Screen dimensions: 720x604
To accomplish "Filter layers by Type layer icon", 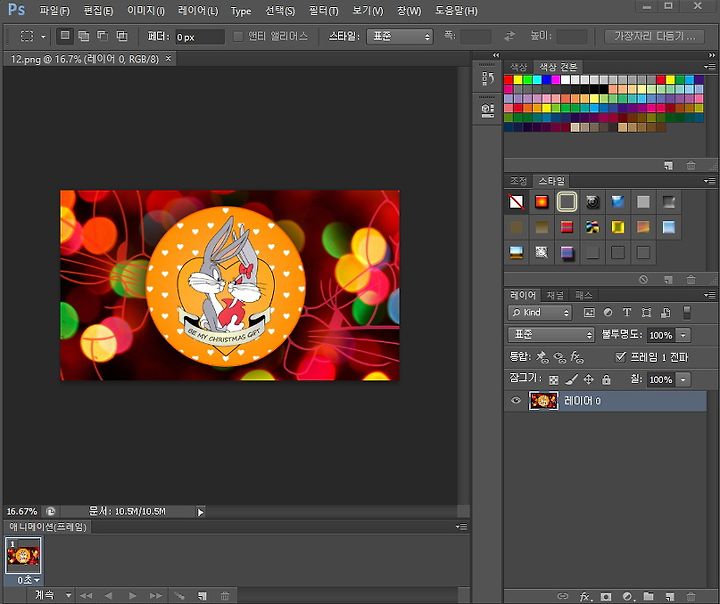I will tap(627, 312).
